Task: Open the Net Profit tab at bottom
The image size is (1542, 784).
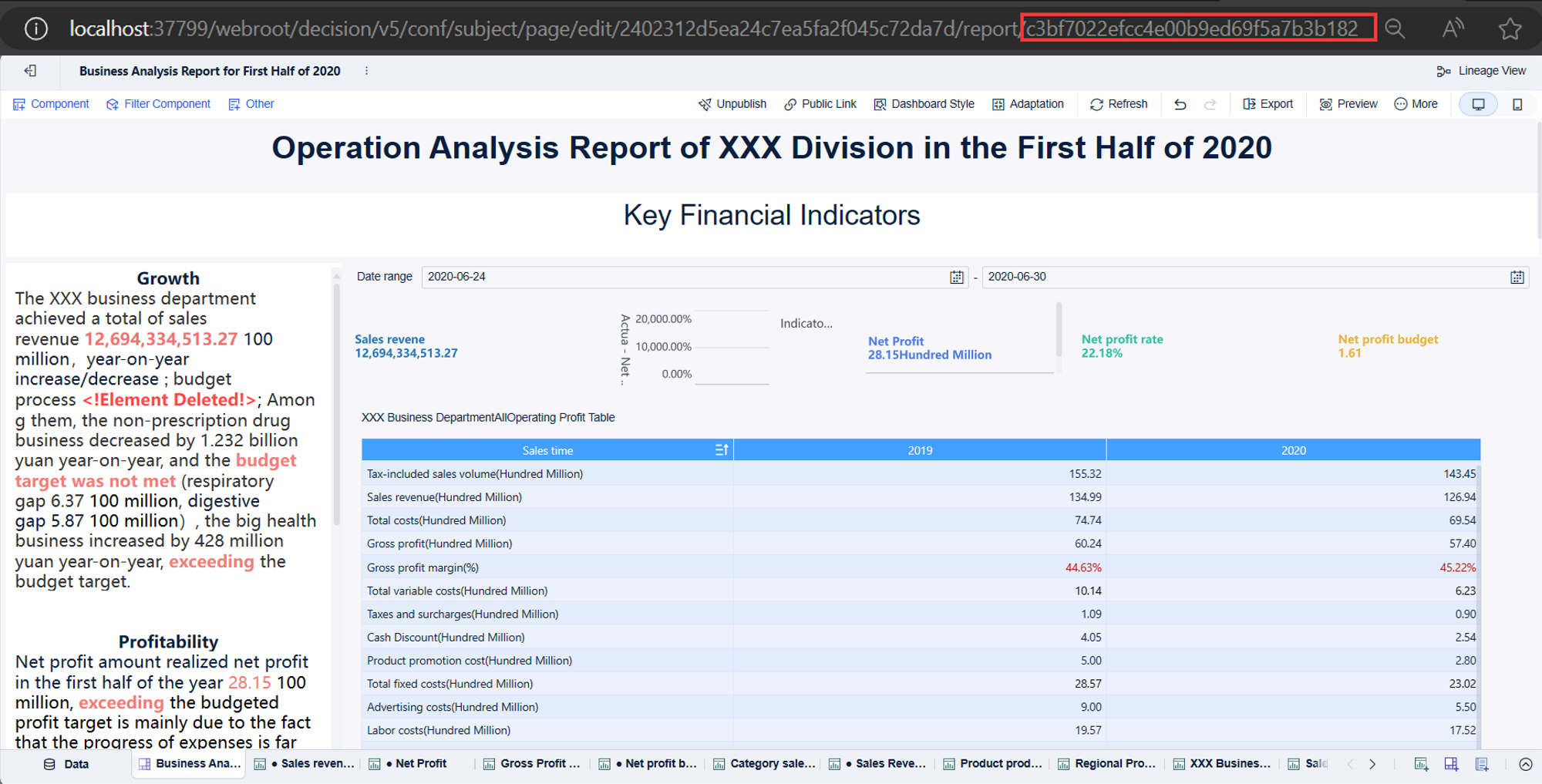Action: 409,763
